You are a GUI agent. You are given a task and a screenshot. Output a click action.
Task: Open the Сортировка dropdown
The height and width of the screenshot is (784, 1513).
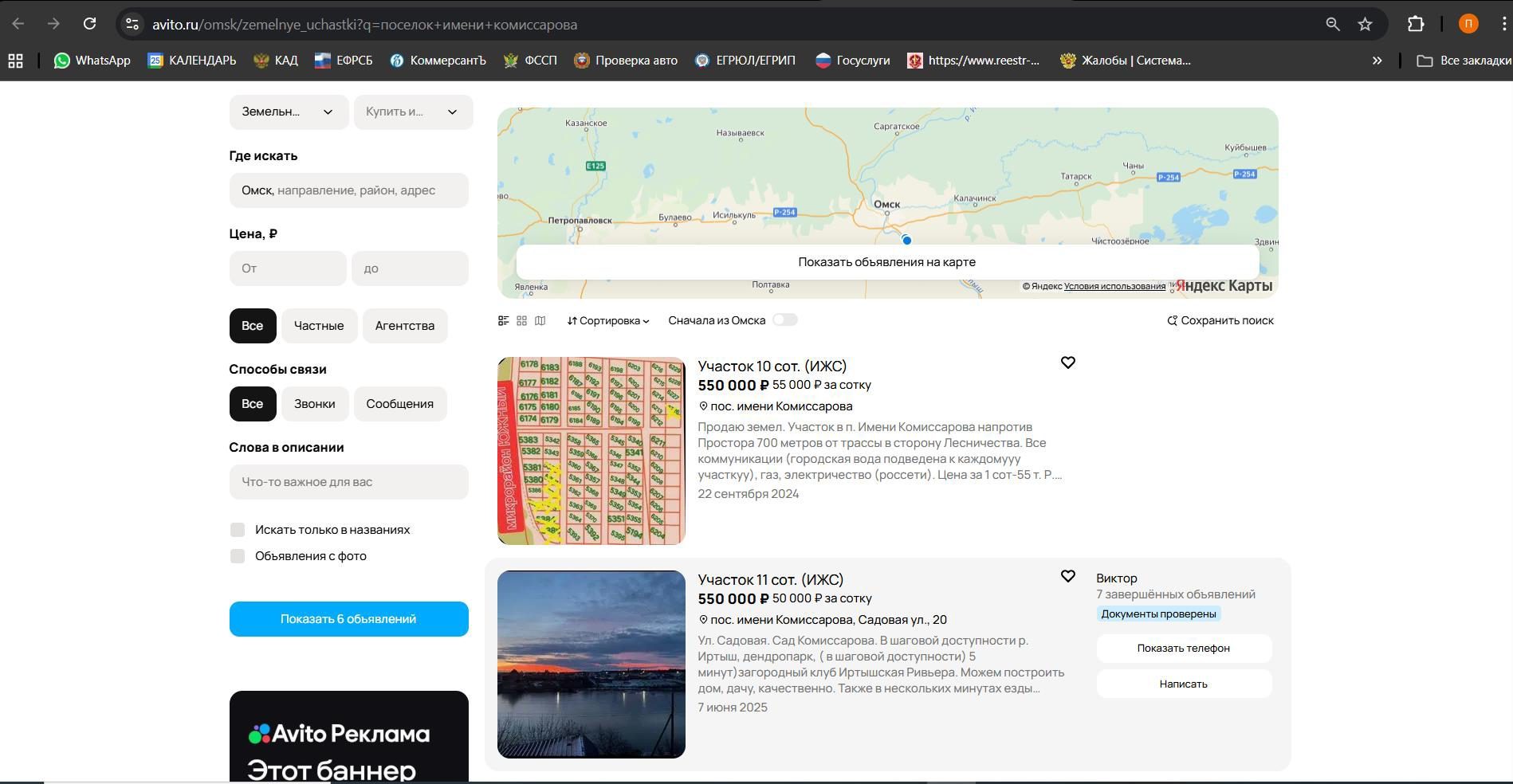(x=608, y=320)
